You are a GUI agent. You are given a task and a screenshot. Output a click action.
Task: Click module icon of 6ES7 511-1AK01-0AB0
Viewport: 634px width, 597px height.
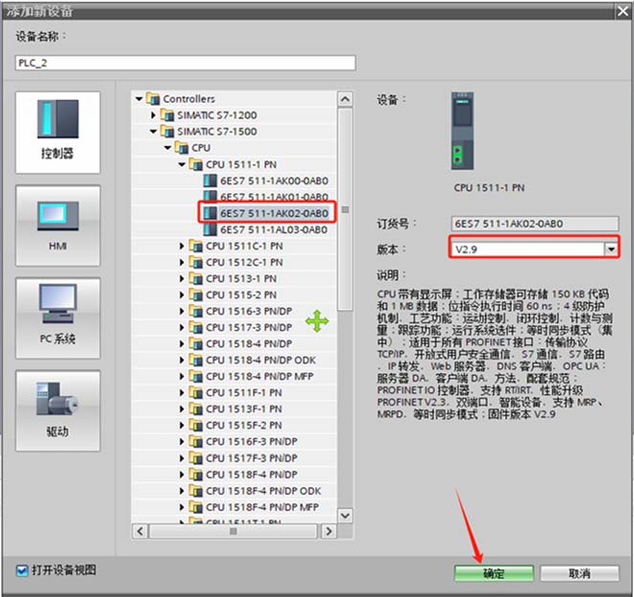pyautogui.click(x=210, y=197)
